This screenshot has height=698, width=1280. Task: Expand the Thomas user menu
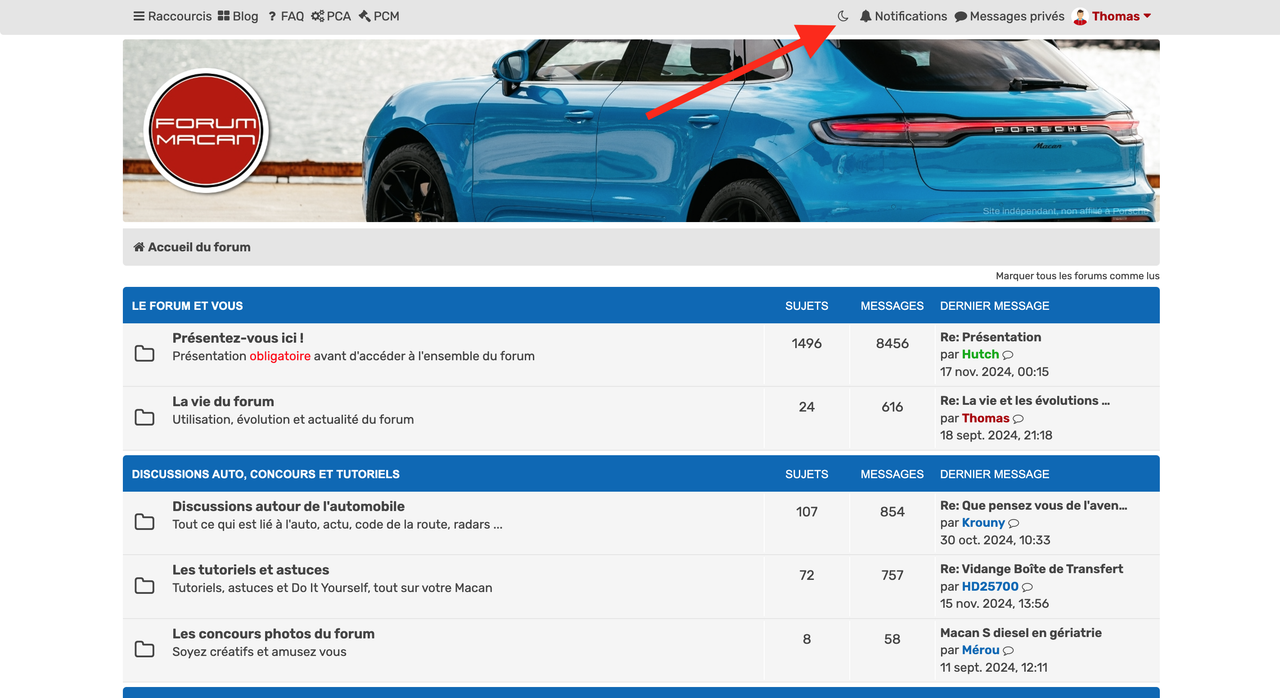coord(1121,16)
